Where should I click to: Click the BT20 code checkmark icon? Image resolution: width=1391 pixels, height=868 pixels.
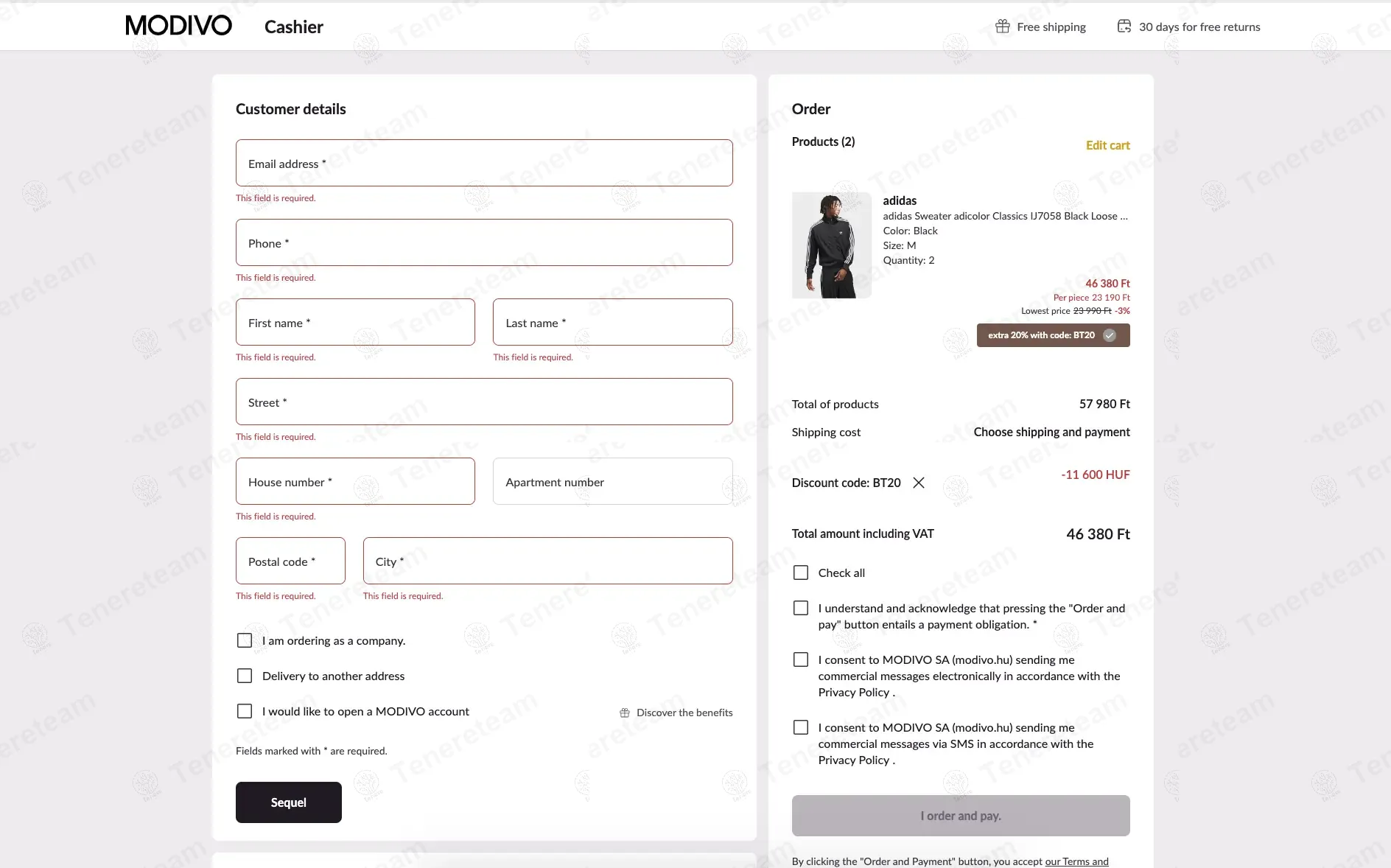[x=1110, y=335]
